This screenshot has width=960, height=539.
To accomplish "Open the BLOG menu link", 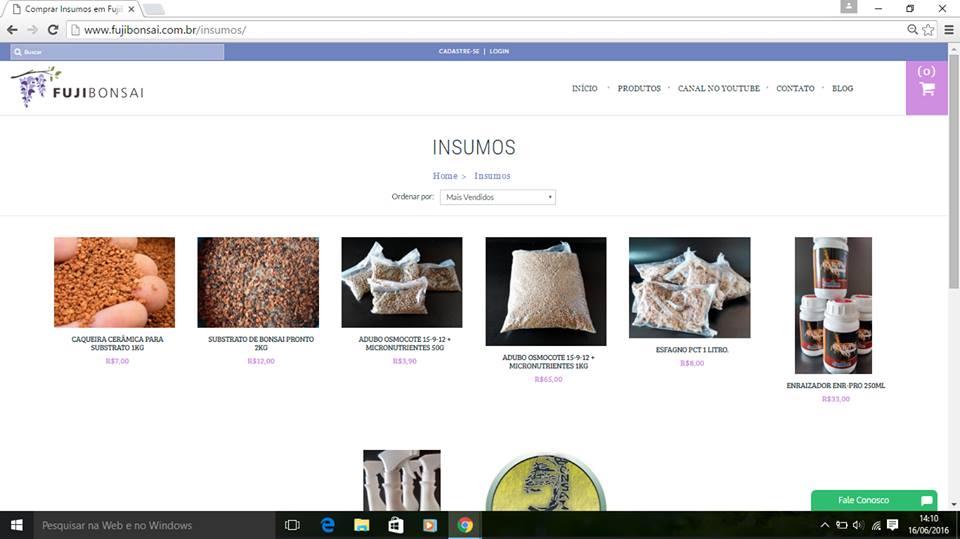I will point(842,89).
